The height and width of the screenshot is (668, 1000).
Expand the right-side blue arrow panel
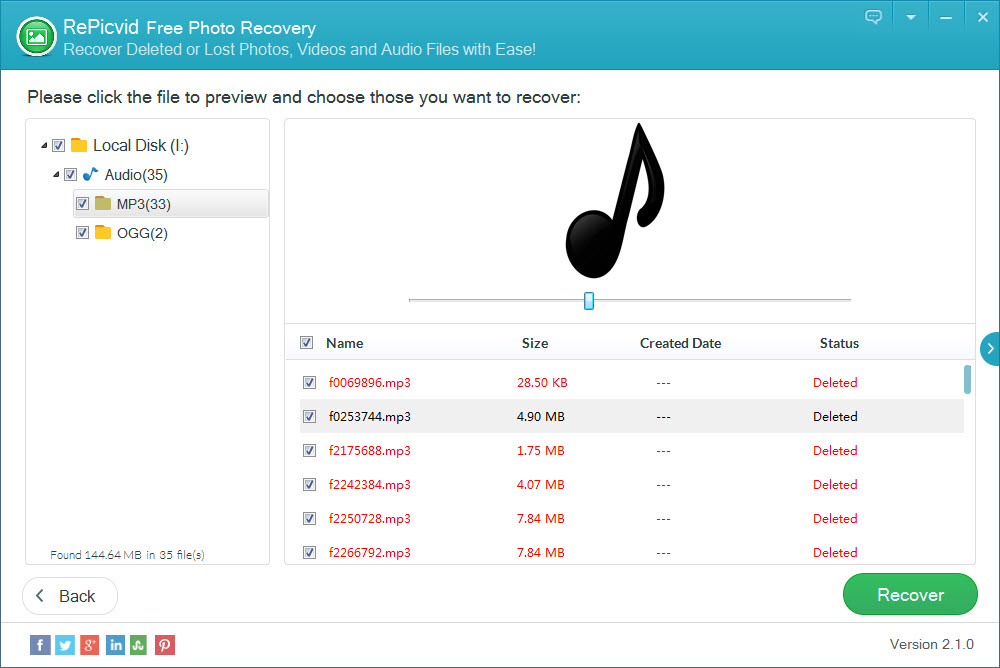990,349
